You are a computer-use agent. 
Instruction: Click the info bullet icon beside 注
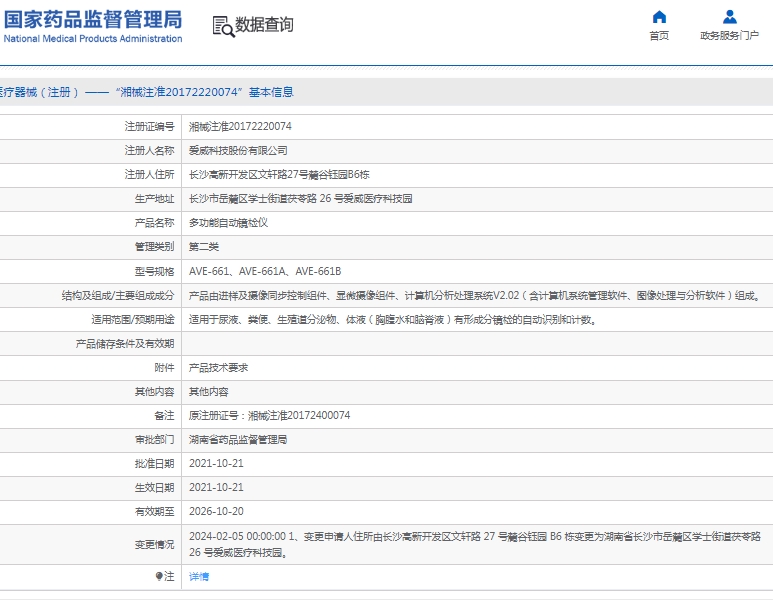(x=159, y=576)
